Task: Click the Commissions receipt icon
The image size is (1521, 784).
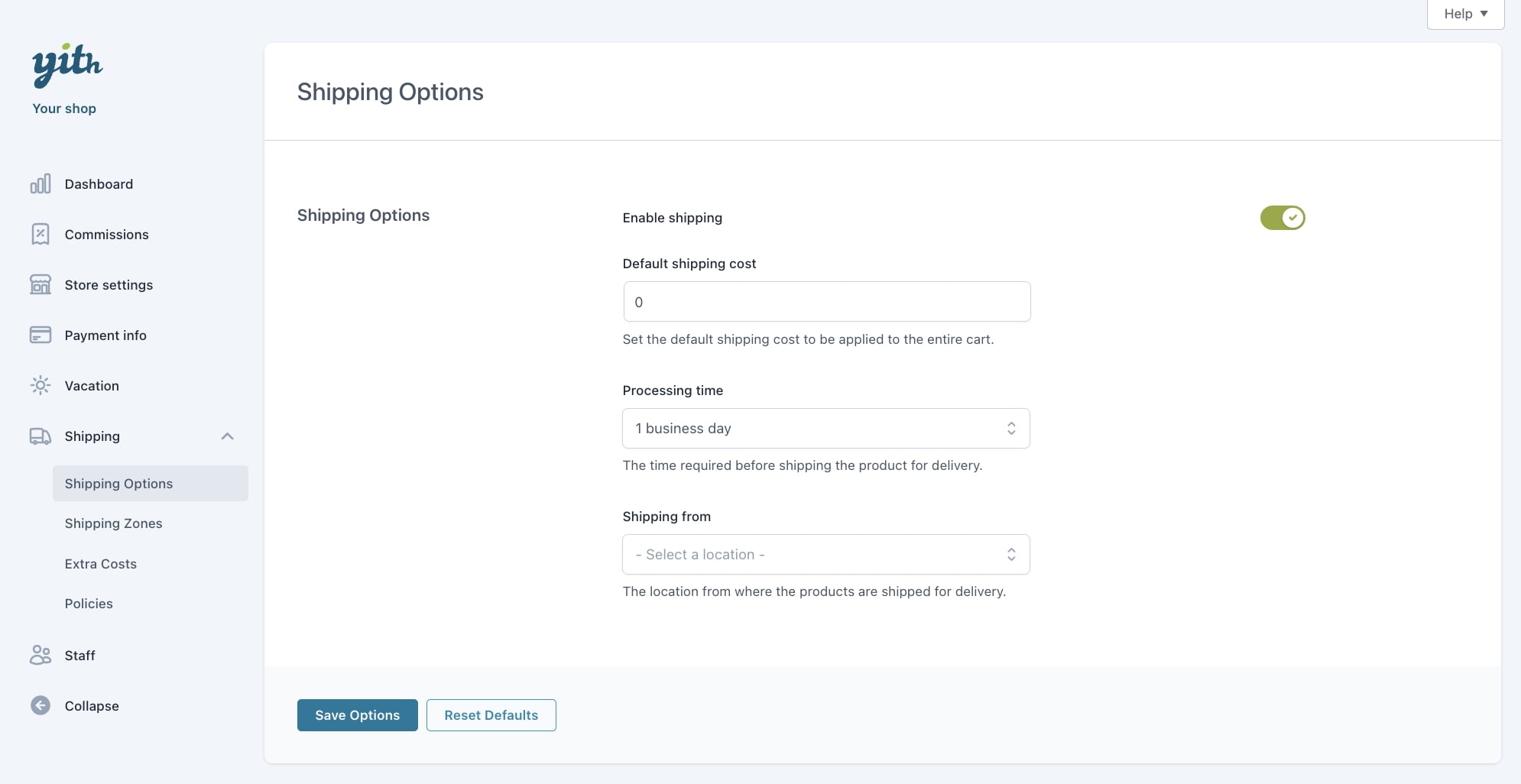Action: tap(41, 235)
